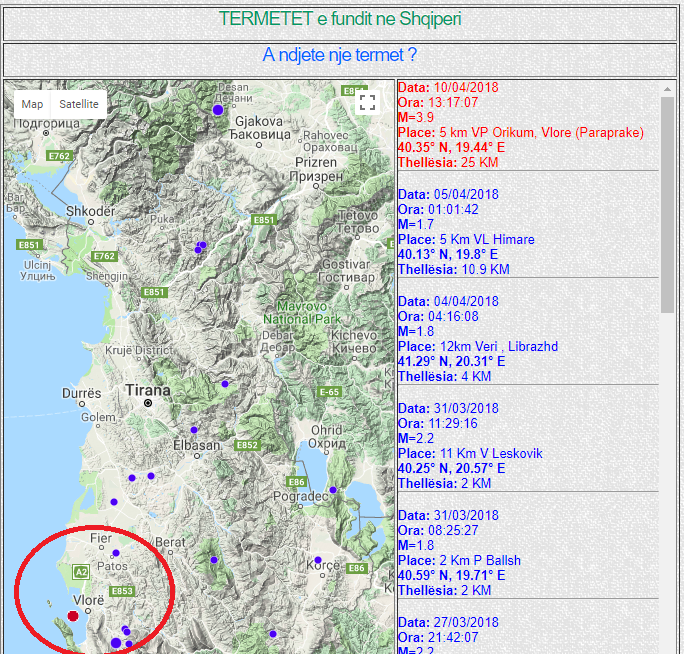Viewport: 684px width, 654px height.
Task: Click the Tirana city label on map
Action: coord(147,390)
